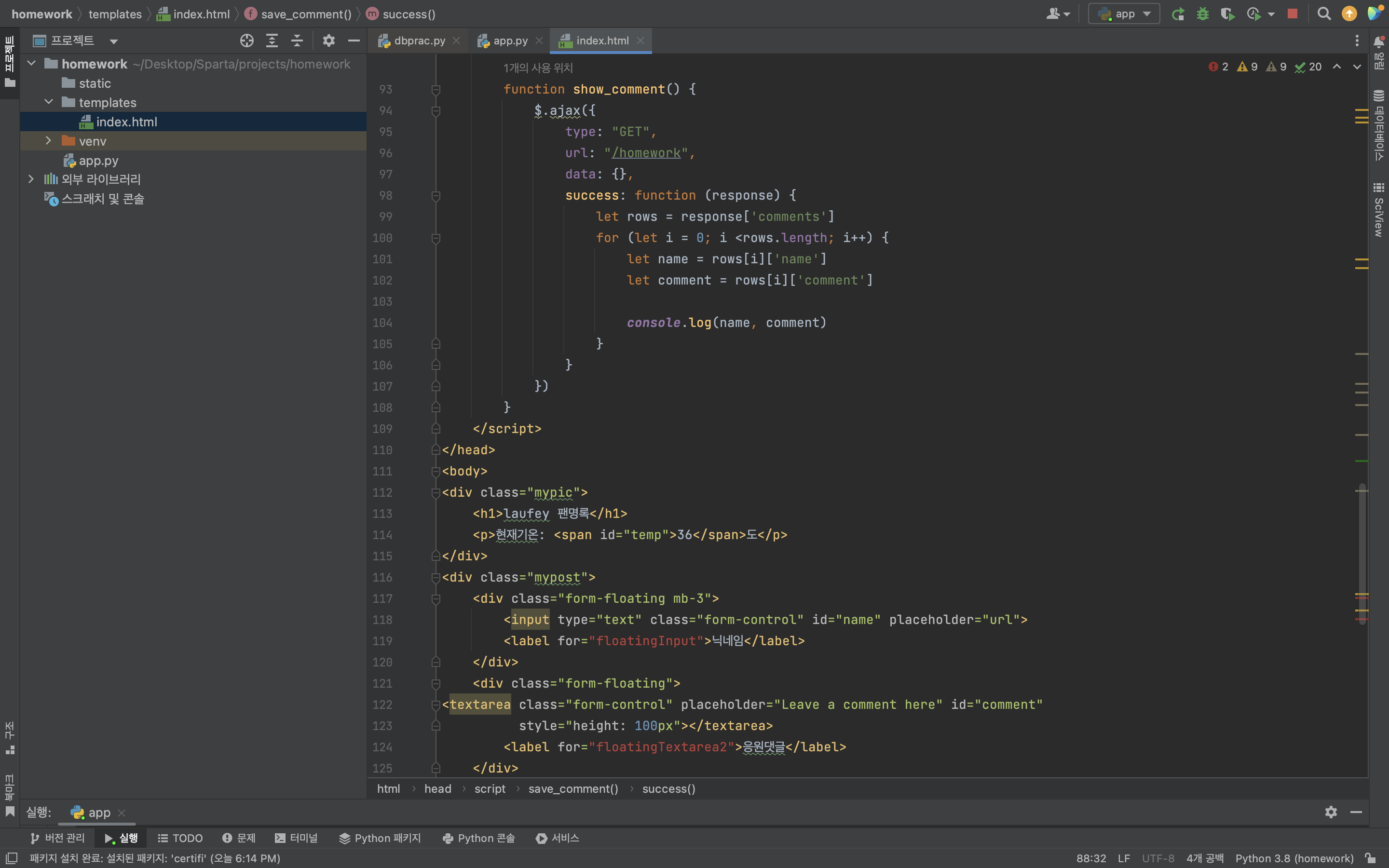Open the user account icon menu
This screenshot has width=1389, height=868.
[x=1057, y=14]
